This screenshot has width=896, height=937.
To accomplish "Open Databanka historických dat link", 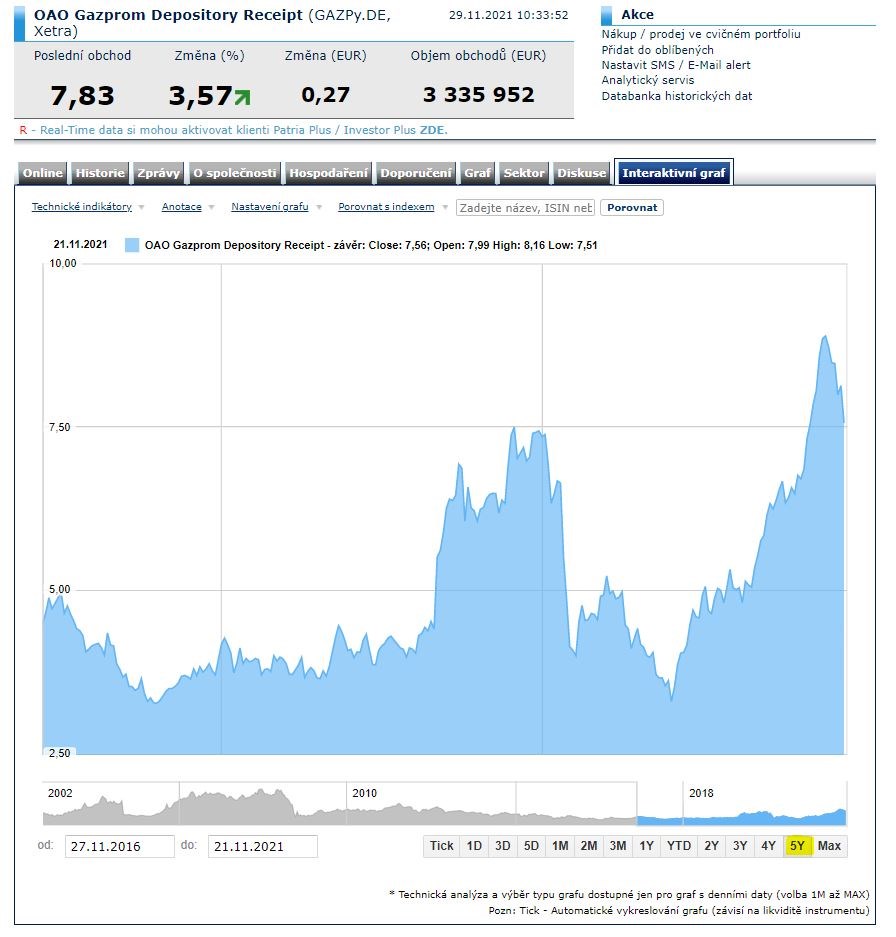I will coord(677,96).
